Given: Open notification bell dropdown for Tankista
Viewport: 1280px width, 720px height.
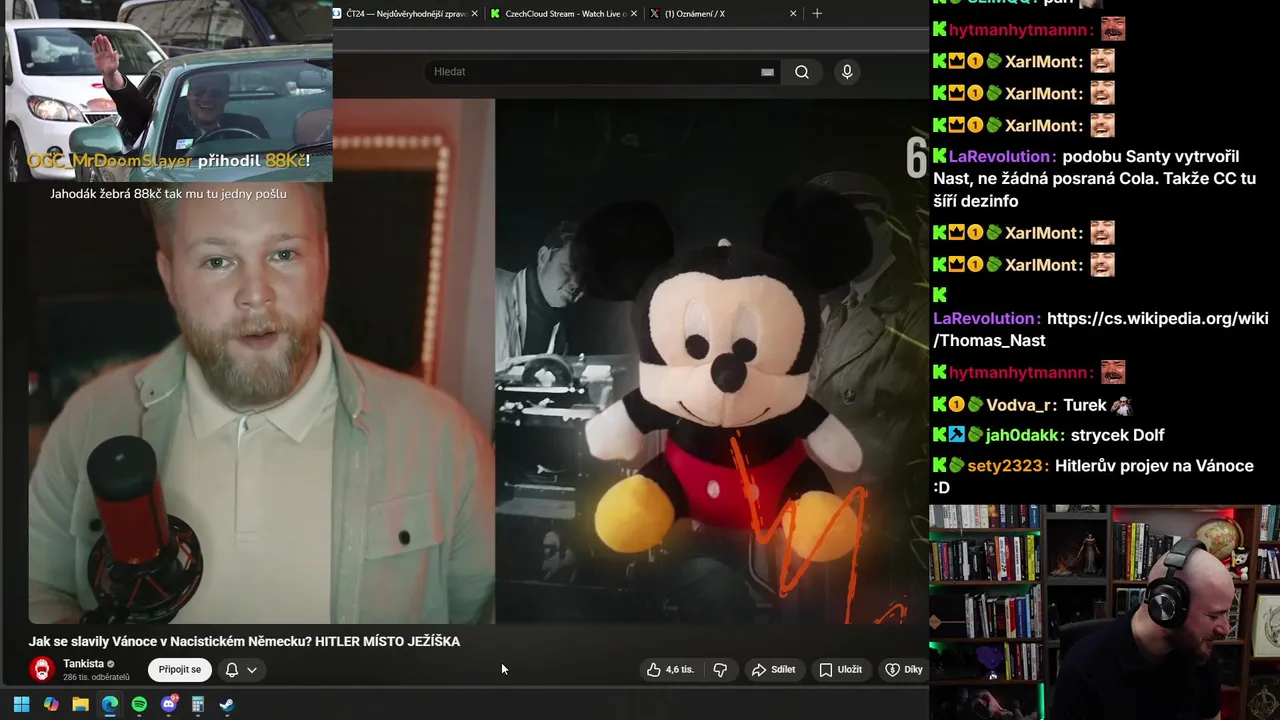Looking at the screenshot, I should [241, 670].
